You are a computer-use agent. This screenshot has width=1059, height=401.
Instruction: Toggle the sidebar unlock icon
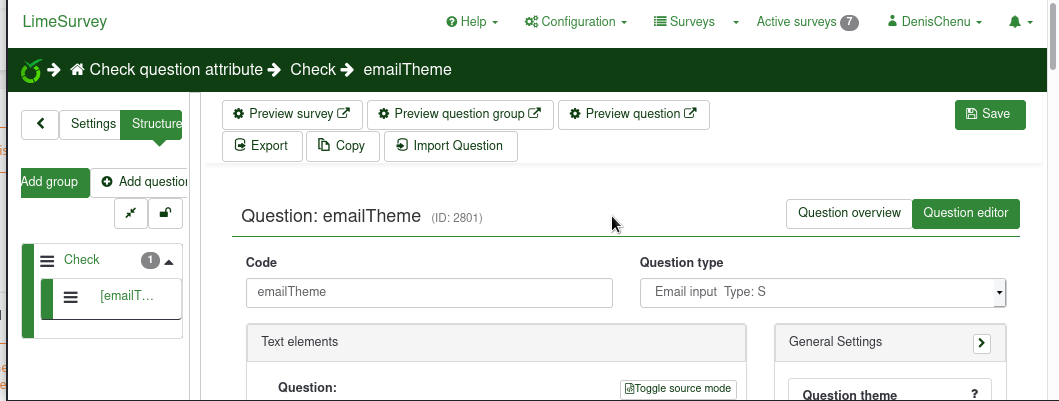click(165, 213)
